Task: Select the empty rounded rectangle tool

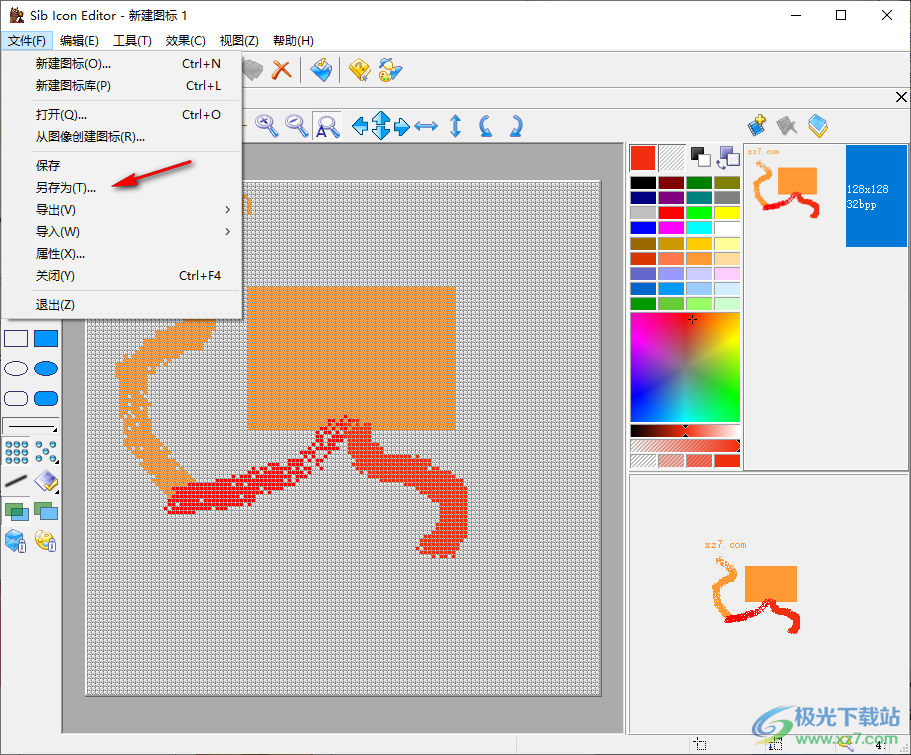Action: pos(16,398)
